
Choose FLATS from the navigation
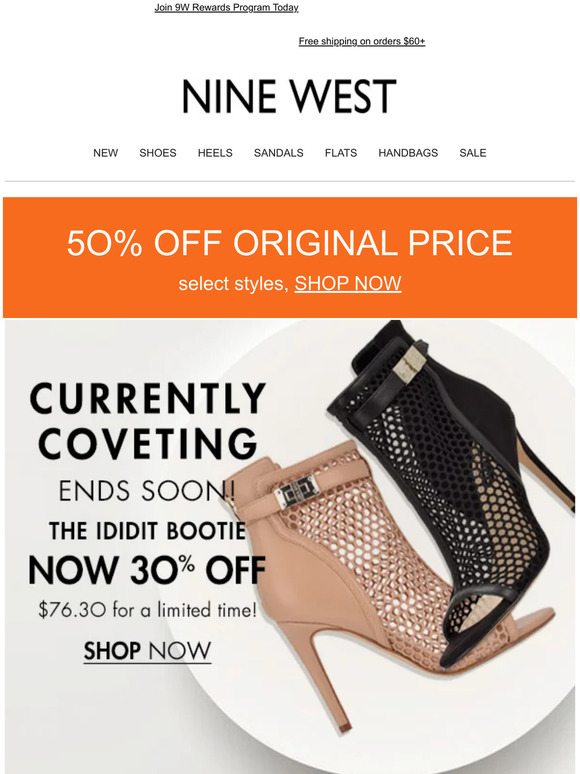[341, 153]
